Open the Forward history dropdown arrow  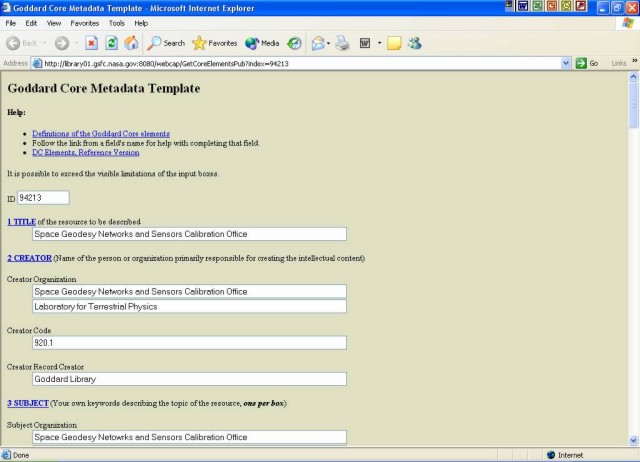tap(76, 43)
